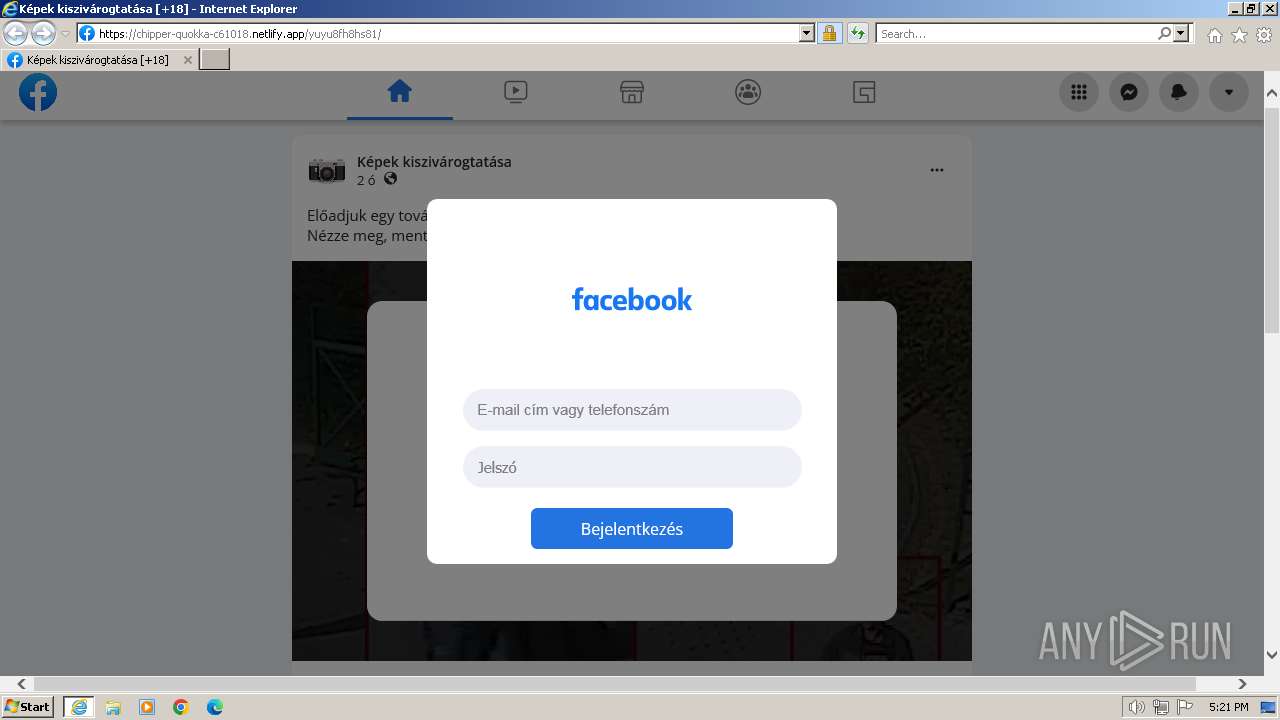Open the nine-dot menu grid icon
Image resolution: width=1280 pixels, height=720 pixels.
click(x=1079, y=92)
